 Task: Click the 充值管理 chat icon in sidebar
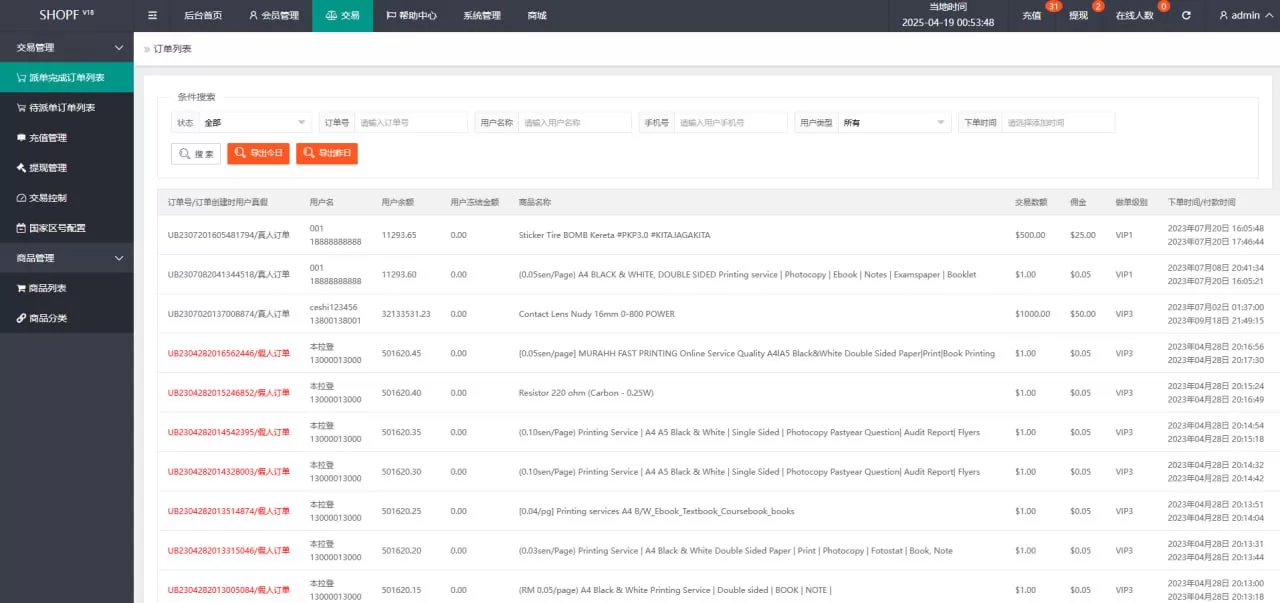coord(21,138)
